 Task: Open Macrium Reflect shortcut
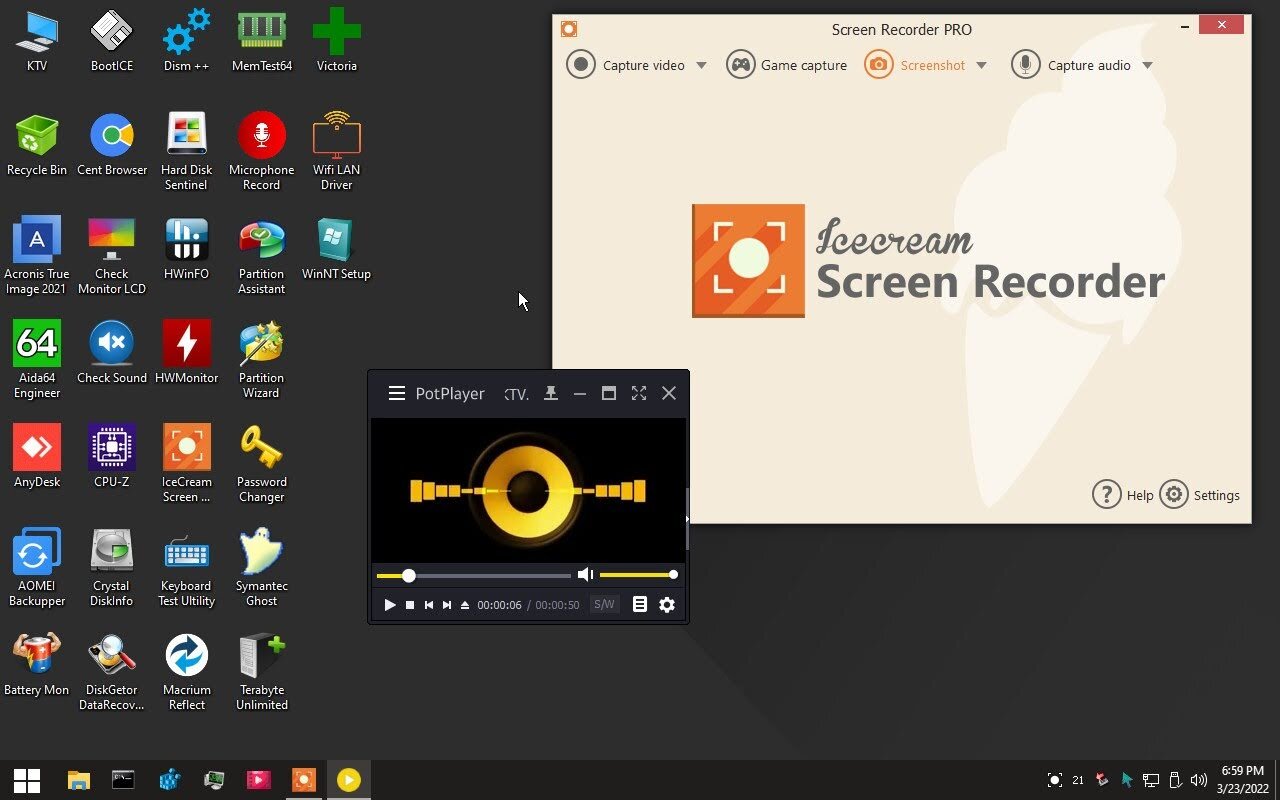(x=187, y=672)
